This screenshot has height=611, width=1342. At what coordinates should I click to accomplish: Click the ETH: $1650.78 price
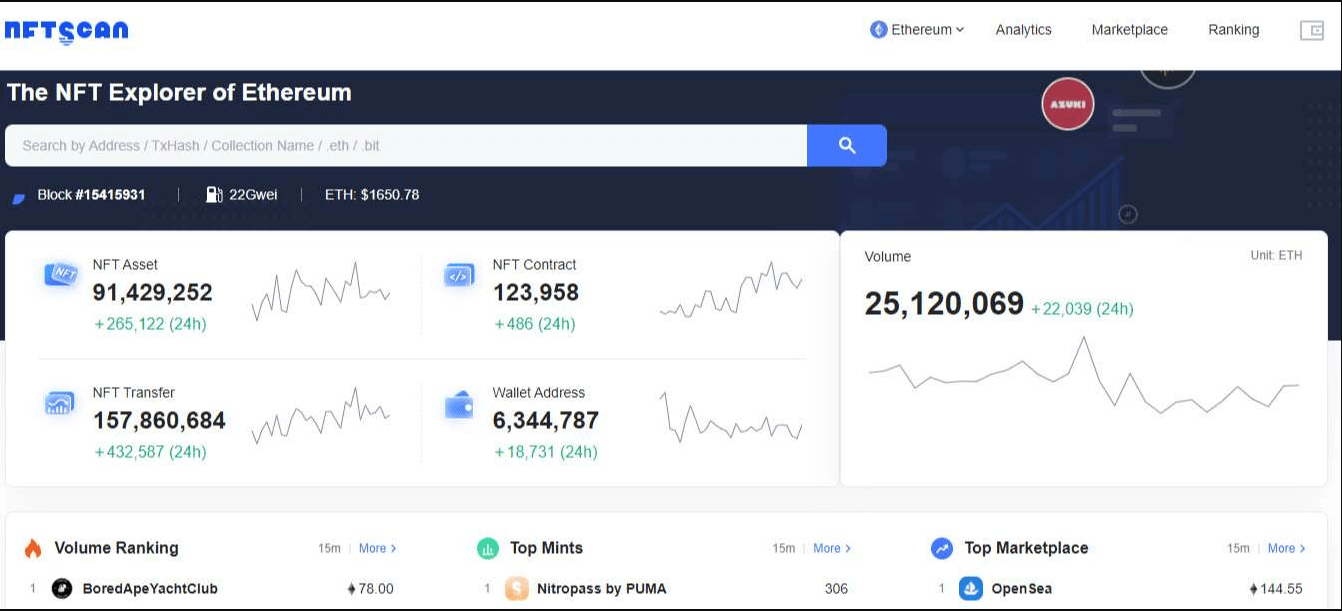[372, 195]
